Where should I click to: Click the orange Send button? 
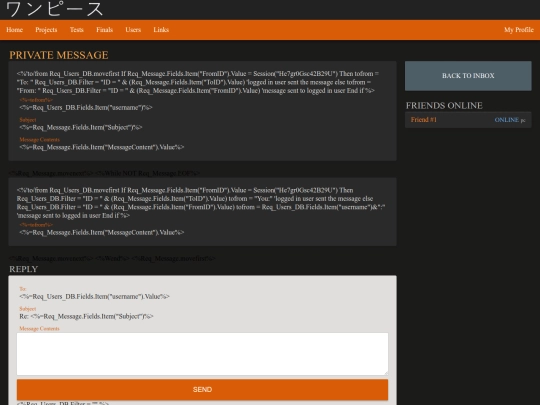tap(202, 390)
